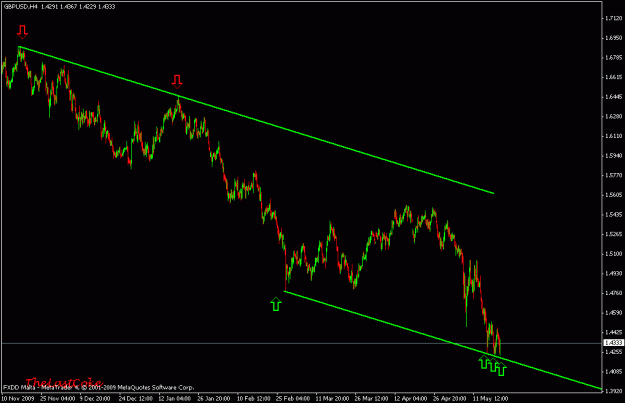625x403 pixels.
Task: Click the 1.6110 price axis label
Action: point(613,136)
